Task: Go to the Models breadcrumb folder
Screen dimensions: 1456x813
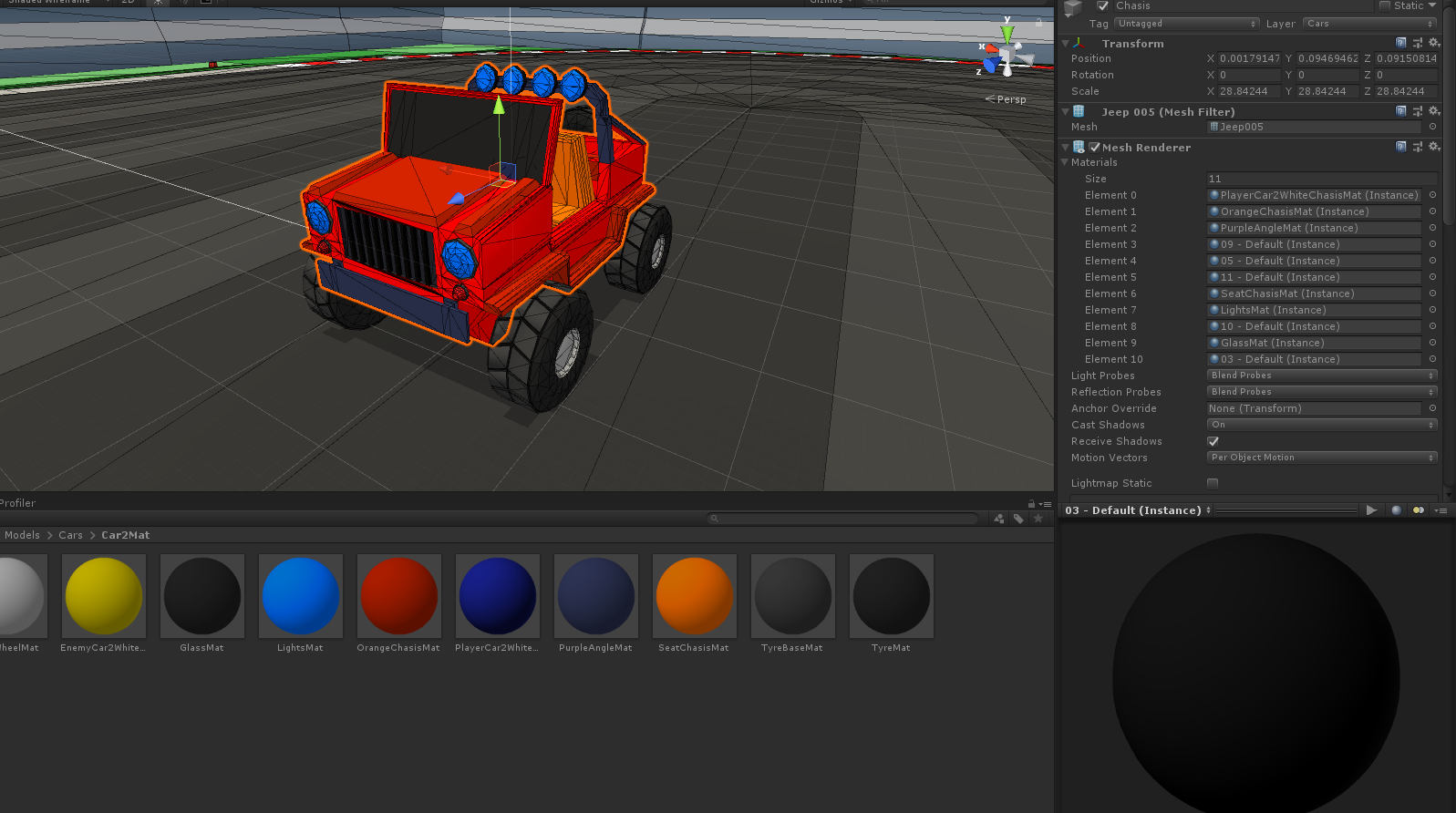Action: point(22,535)
